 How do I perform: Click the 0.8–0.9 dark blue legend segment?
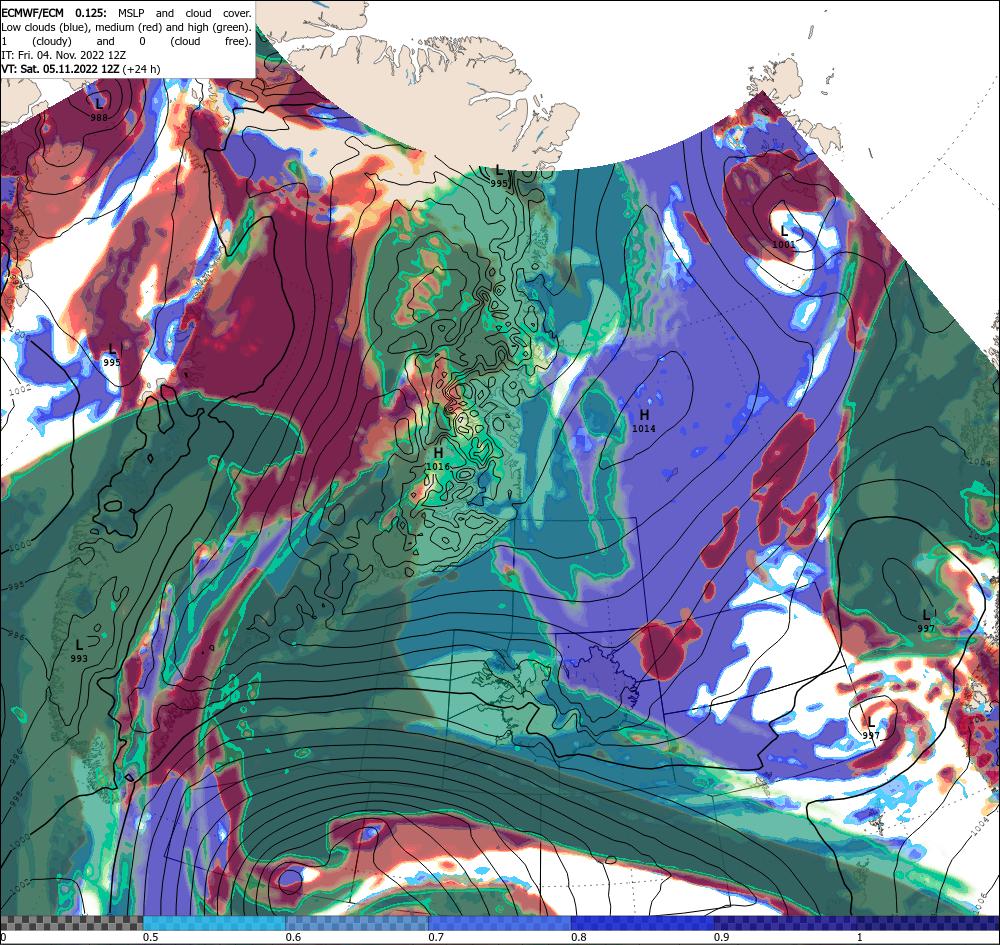point(643,923)
